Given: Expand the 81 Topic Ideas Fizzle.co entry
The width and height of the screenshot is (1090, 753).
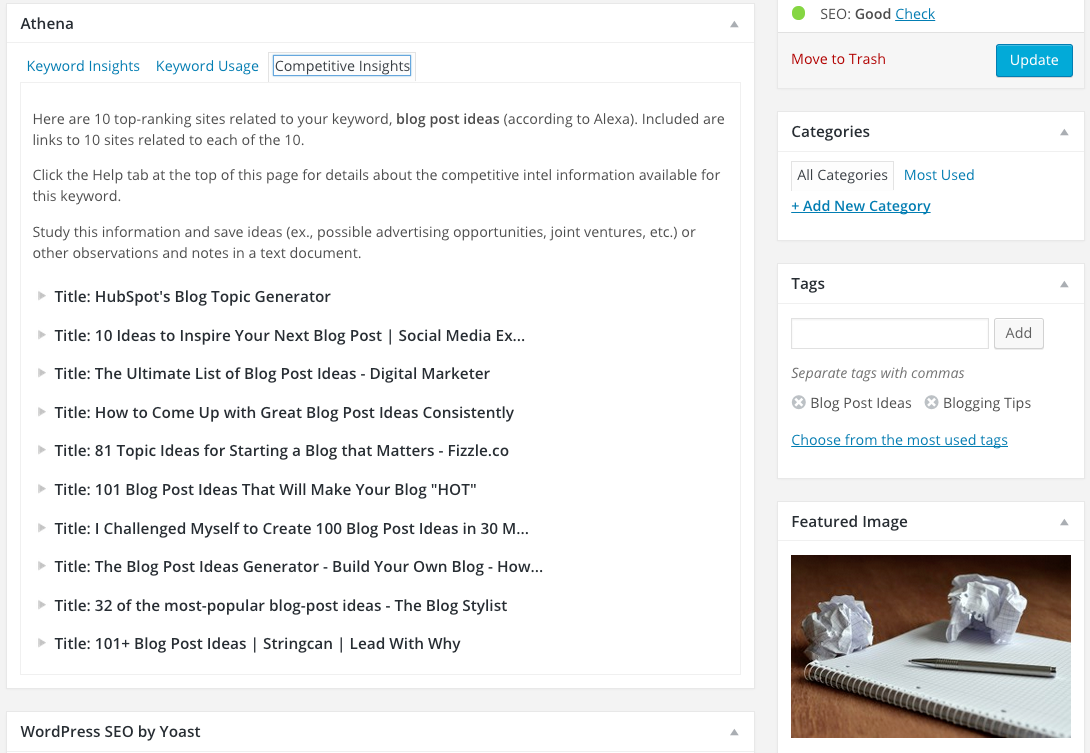Looking at the screenshot, I should pos(42,450).
